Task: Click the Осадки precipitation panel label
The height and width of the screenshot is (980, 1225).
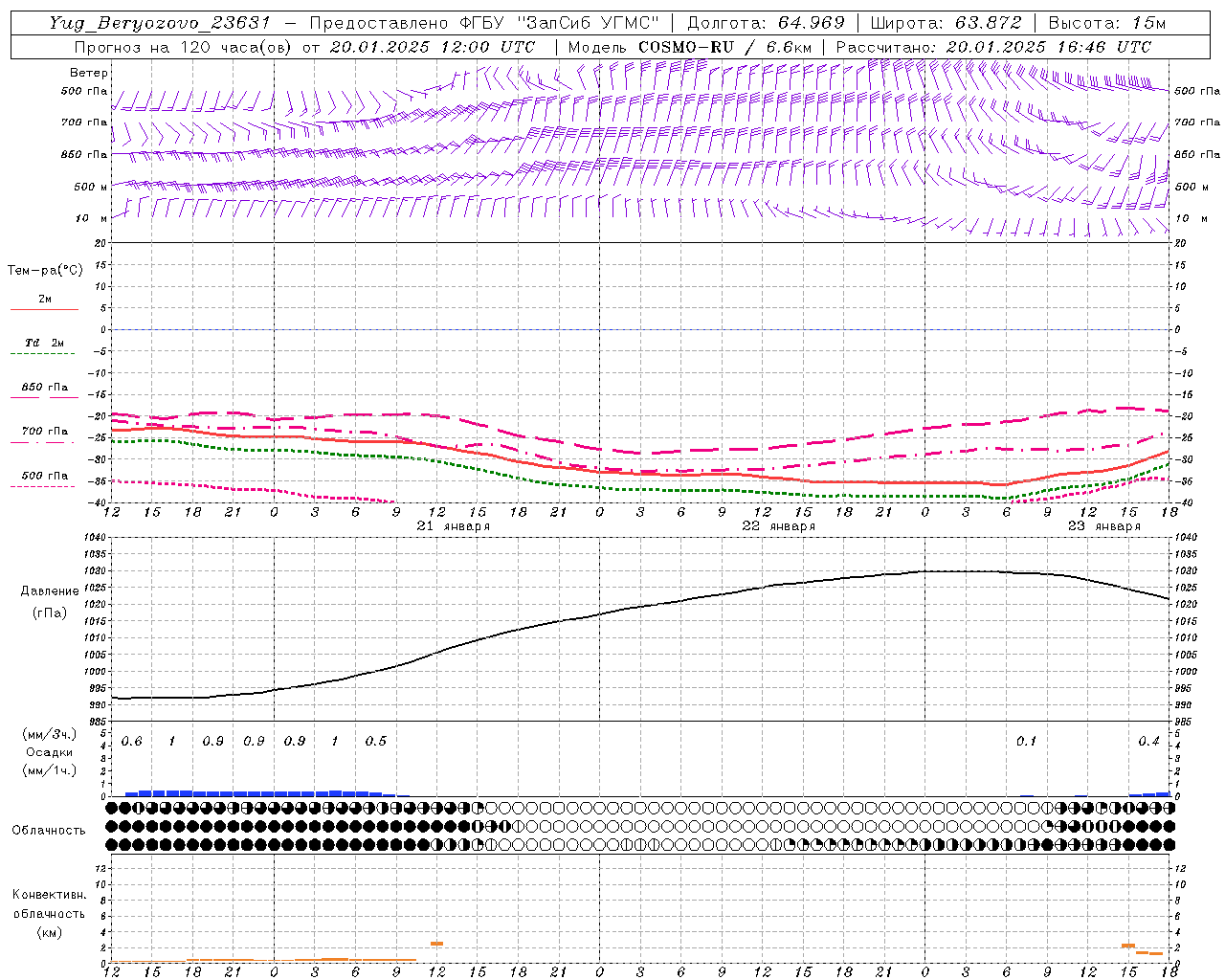Action: [49, 752]
